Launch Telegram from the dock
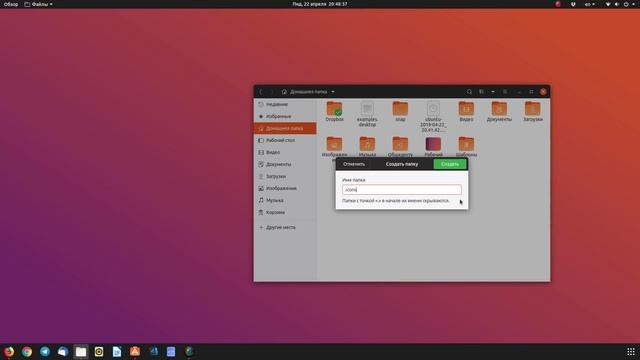This screenshot has width=640, height=360. (x=45, y=351)
